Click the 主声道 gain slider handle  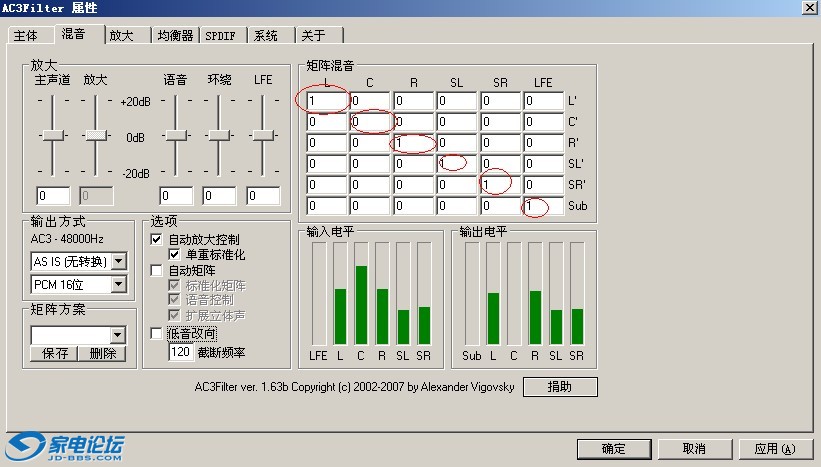[53, 136]
